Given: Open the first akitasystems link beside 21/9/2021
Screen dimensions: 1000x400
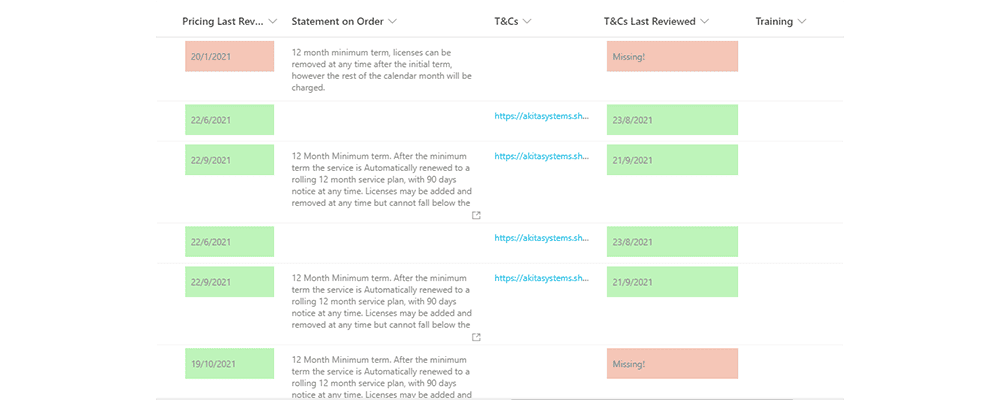Looking at the screenshot, I should tap(541, 156).
